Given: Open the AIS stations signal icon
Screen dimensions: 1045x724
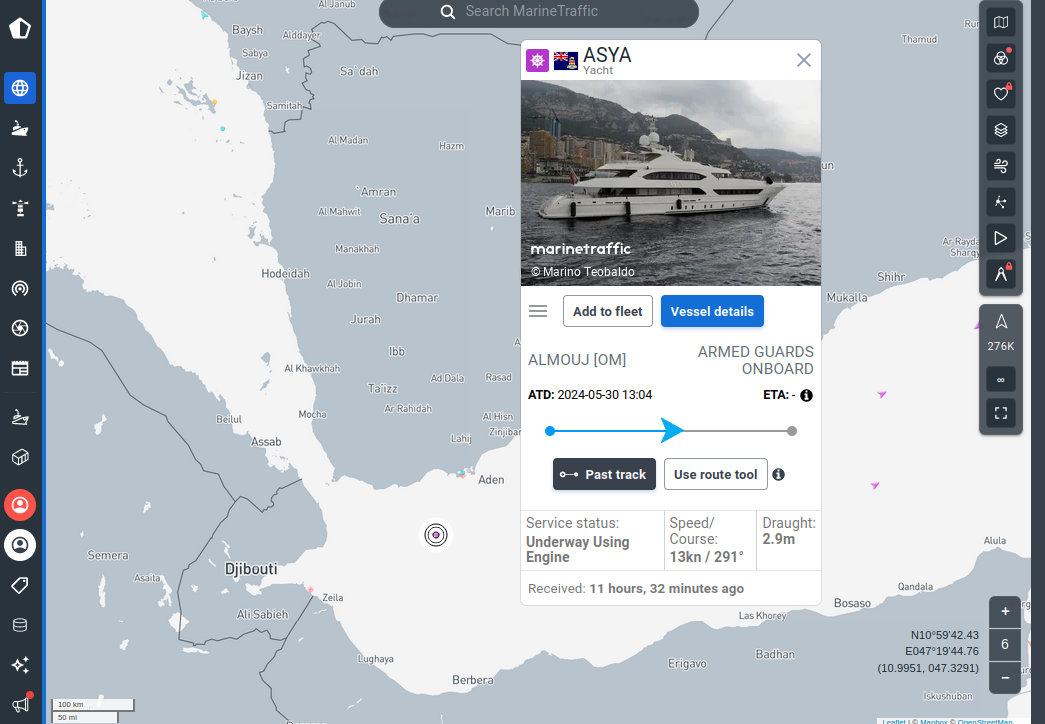Looking at the screenshot, I should coord(20,288).
